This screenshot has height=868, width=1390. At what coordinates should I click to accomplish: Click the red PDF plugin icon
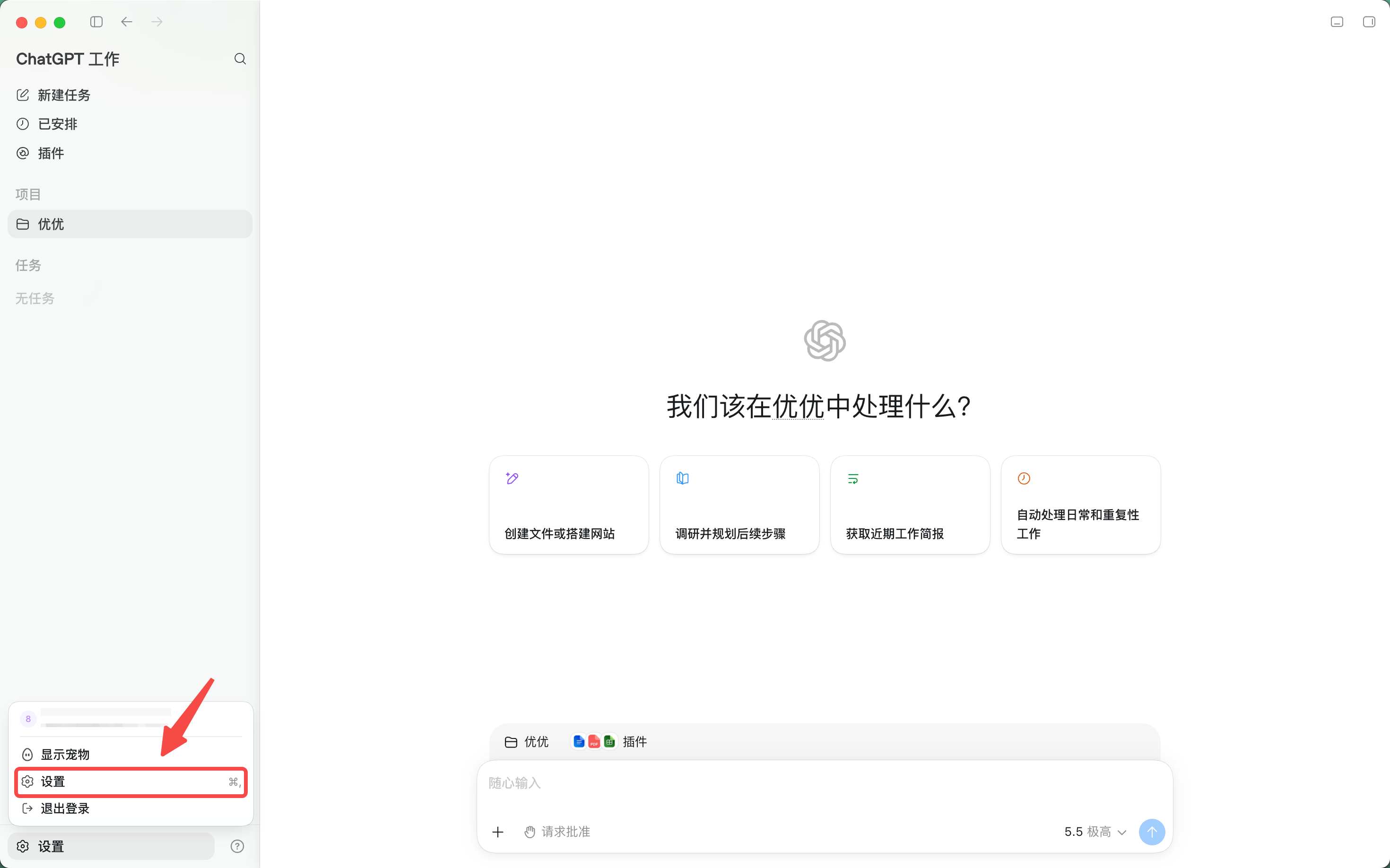tap(594, 742)
